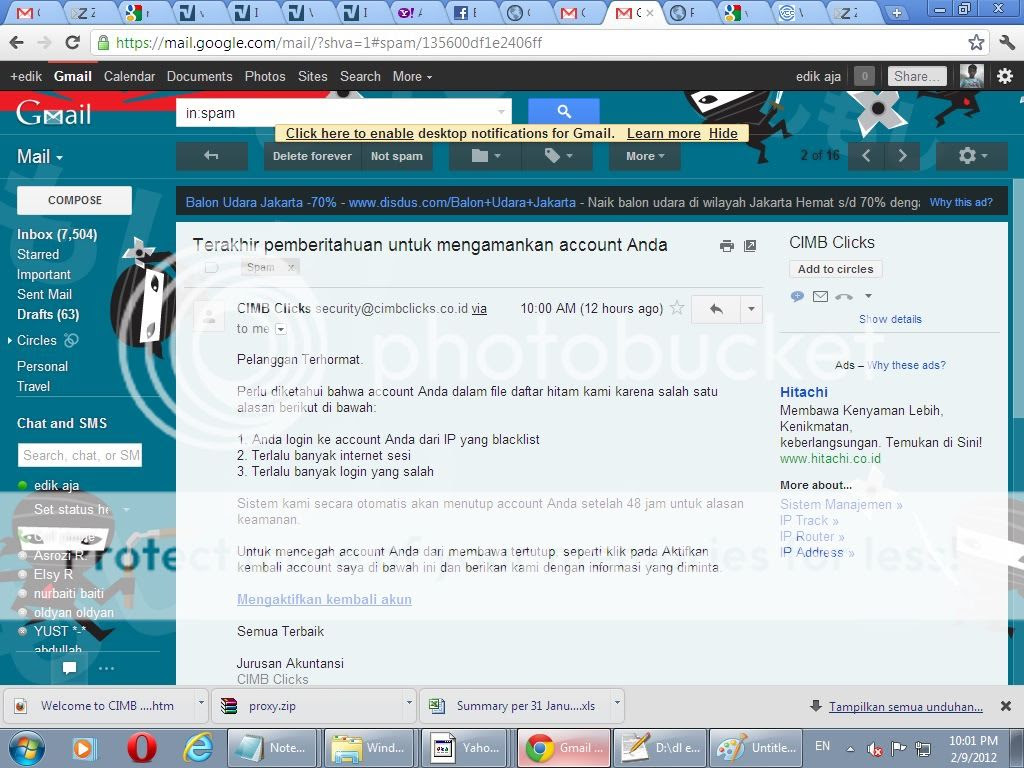
Task: Open email in new window icon
Action: 750,246
